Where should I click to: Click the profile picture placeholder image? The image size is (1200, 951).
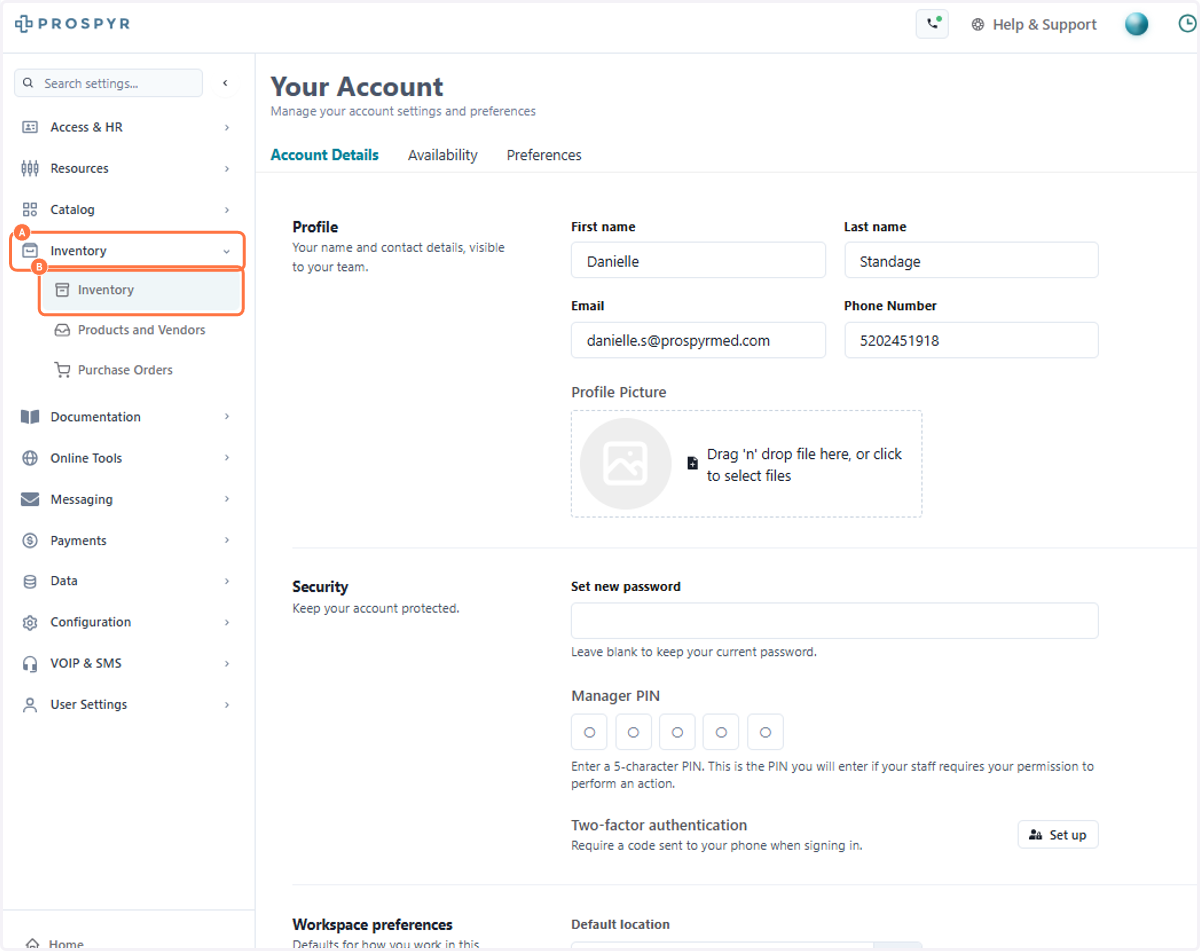[626, 464]
